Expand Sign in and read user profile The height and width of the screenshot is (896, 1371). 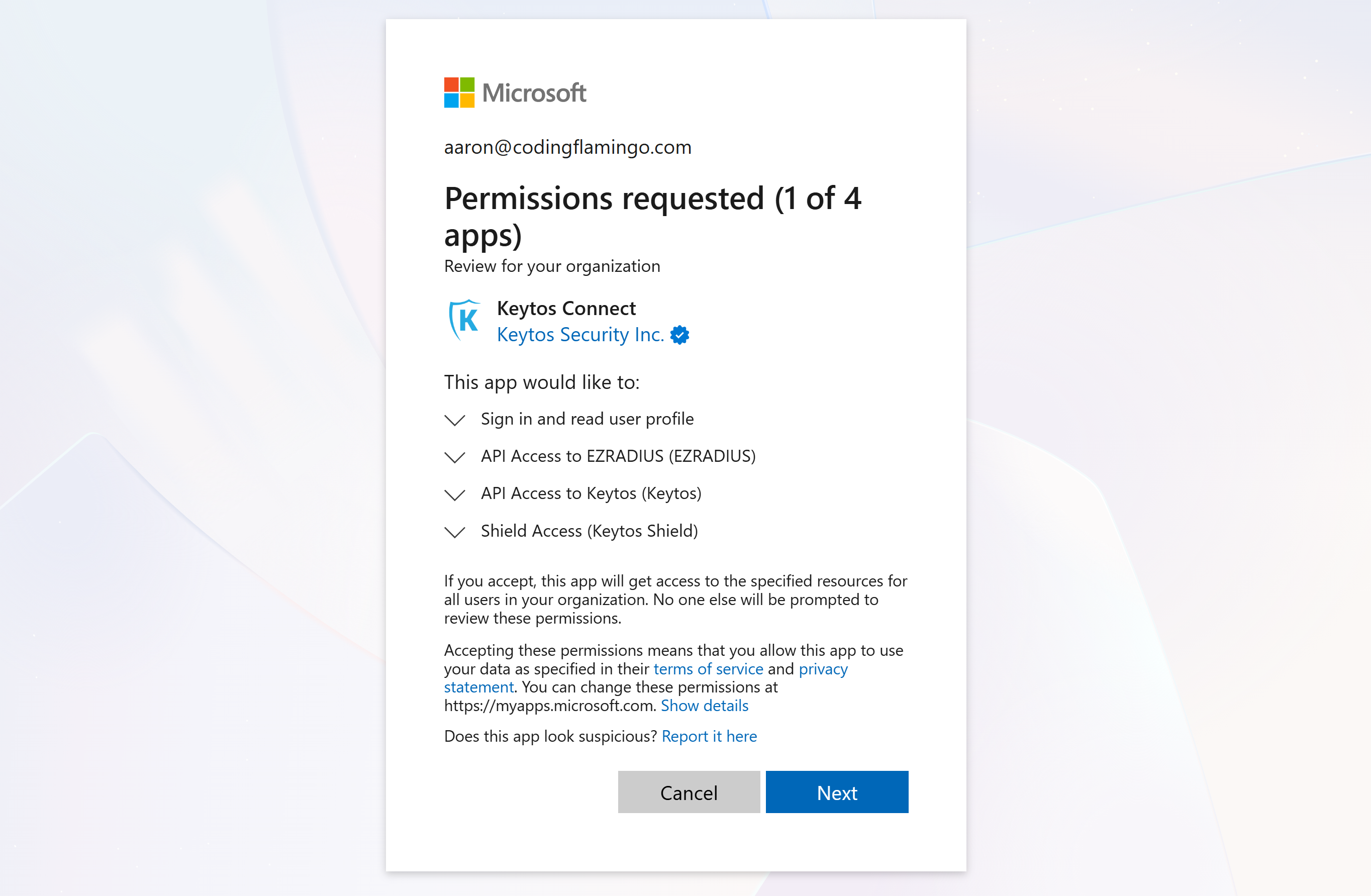click(455, 420)
